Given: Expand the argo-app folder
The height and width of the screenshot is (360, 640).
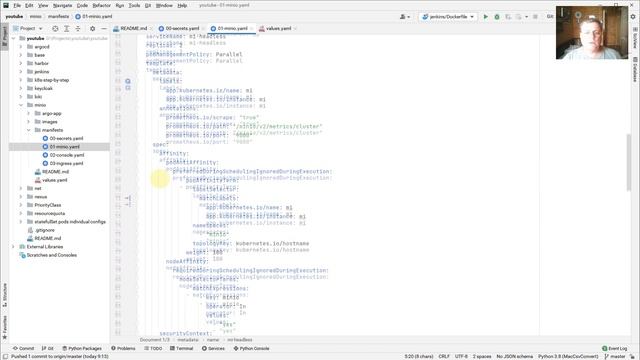Looking at the screenshot, I should (29, 113).
